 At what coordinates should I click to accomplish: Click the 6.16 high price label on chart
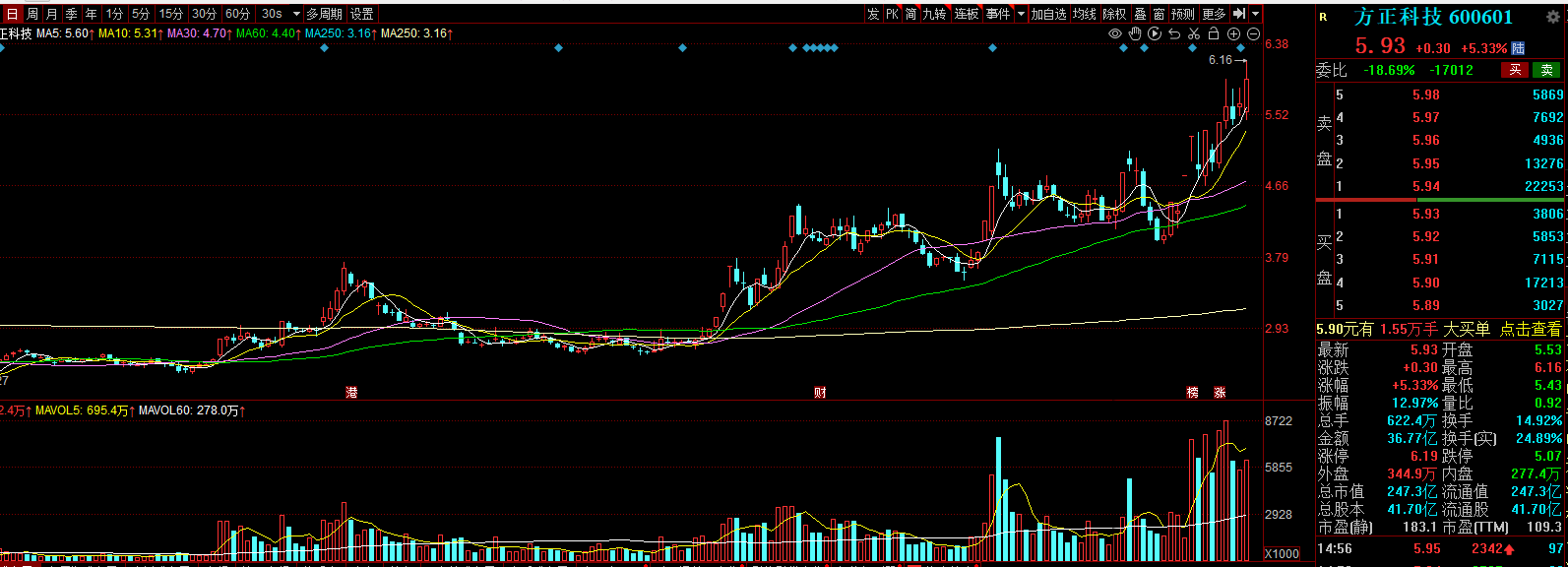click(x=1221, y=60)
